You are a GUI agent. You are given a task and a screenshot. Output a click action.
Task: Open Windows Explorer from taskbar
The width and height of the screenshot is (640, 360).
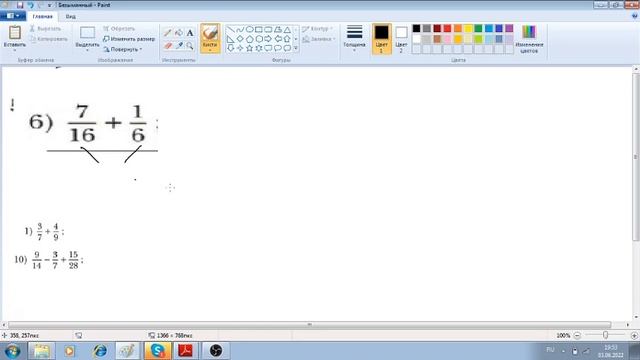(x=41, y=351)
